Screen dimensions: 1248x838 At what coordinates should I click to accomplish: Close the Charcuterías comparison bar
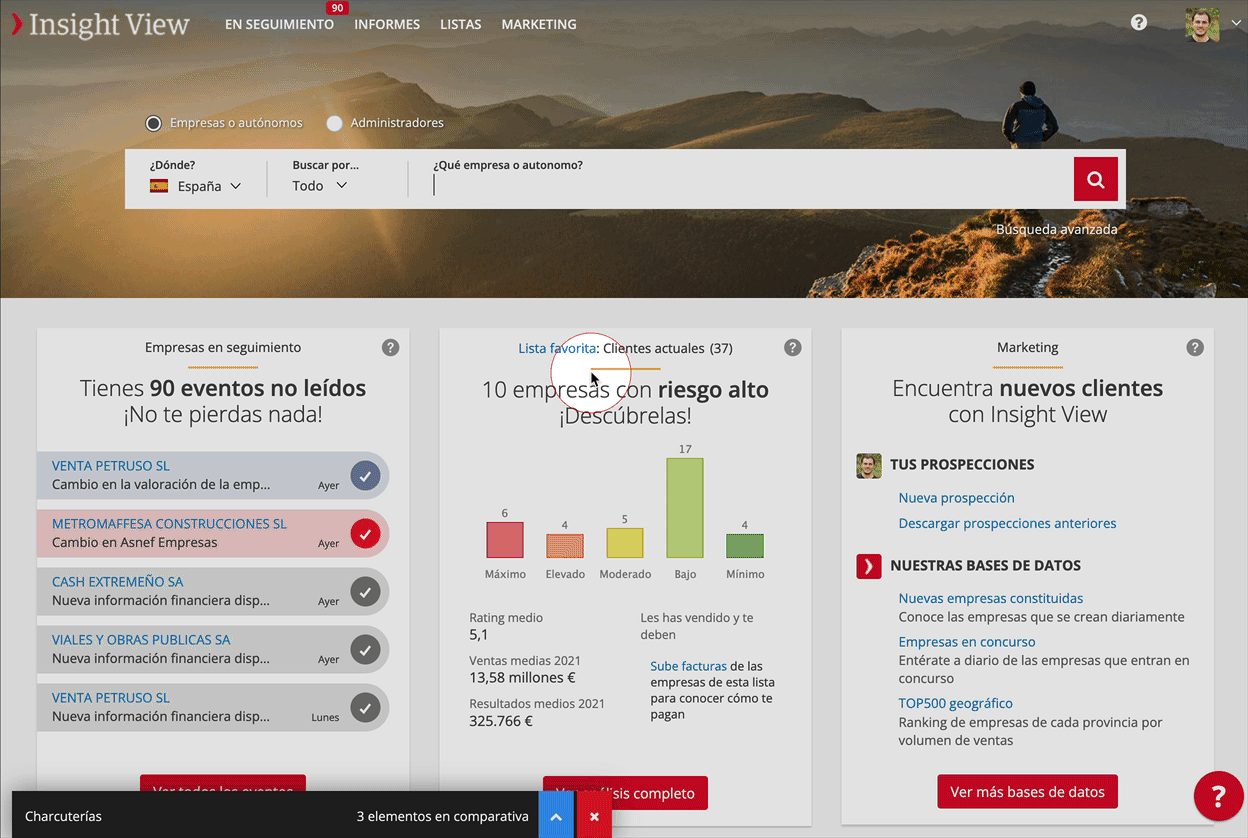tap(594, 816)
